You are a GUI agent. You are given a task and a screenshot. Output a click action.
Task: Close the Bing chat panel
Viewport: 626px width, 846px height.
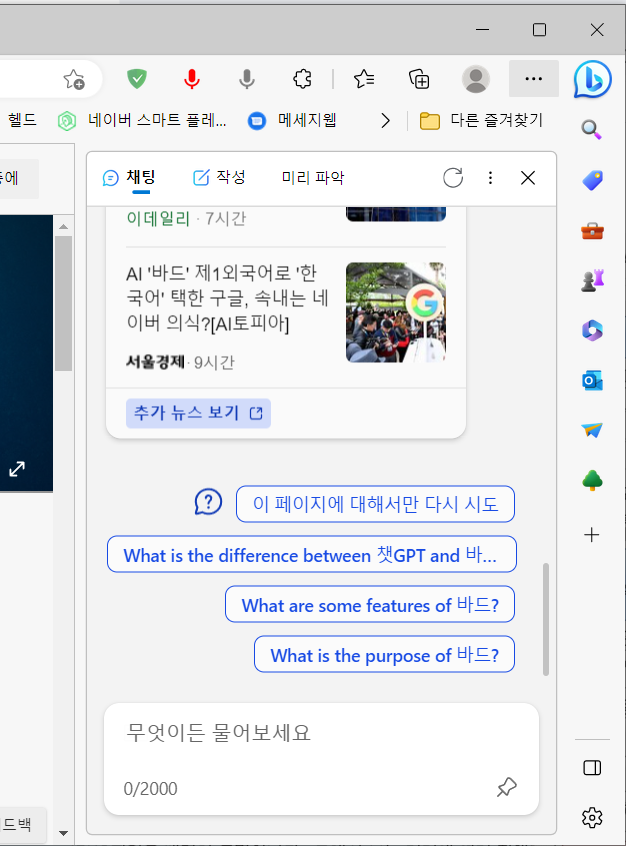point(528,178)
